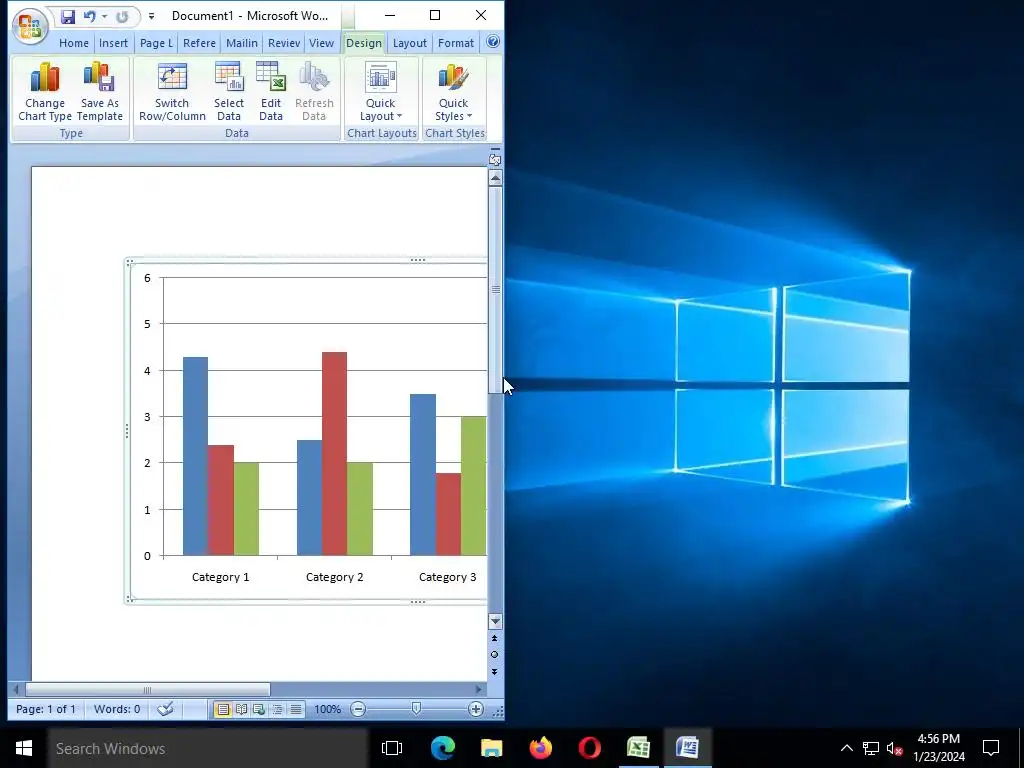Open the Page Layout tab
The height and width of the screenshot is (768, 1024).
[157, 43]
